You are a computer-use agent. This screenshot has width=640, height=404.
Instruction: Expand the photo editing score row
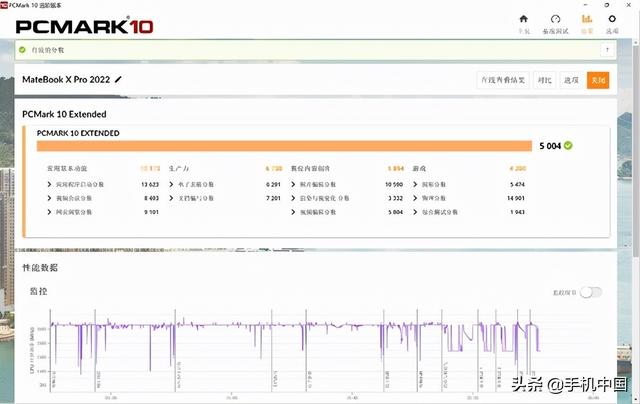(x=293, y=184)
